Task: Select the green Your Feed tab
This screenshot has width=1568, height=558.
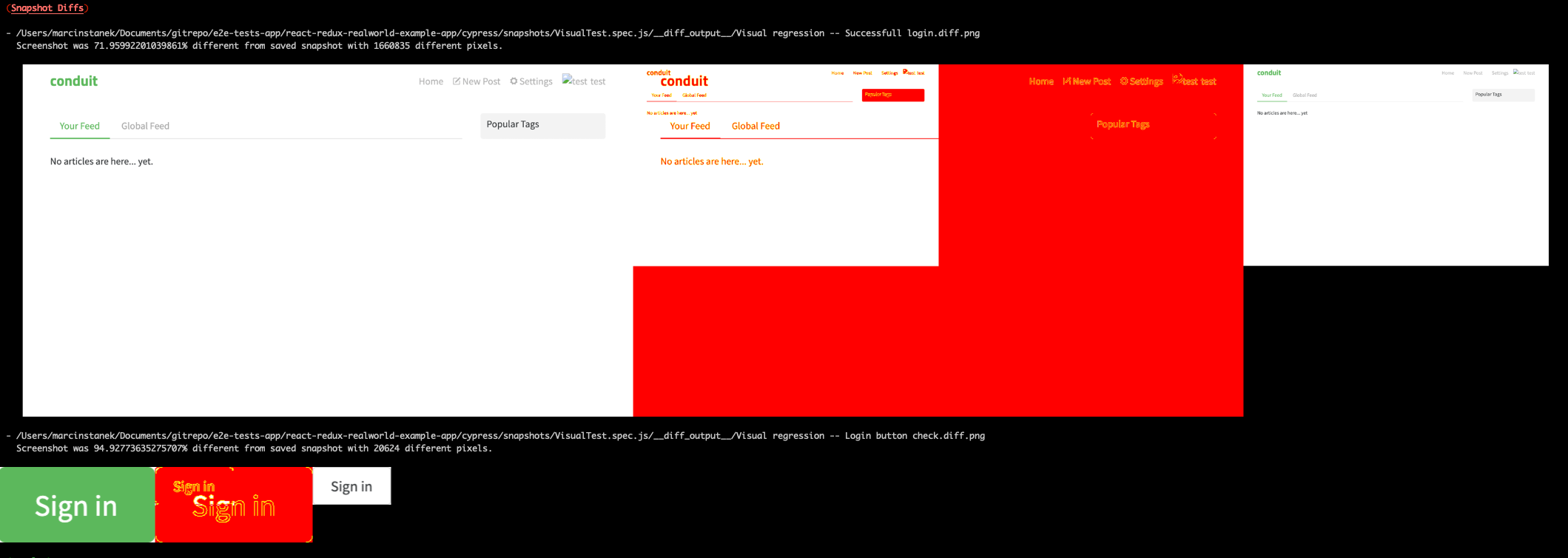Action: [79, 126]
